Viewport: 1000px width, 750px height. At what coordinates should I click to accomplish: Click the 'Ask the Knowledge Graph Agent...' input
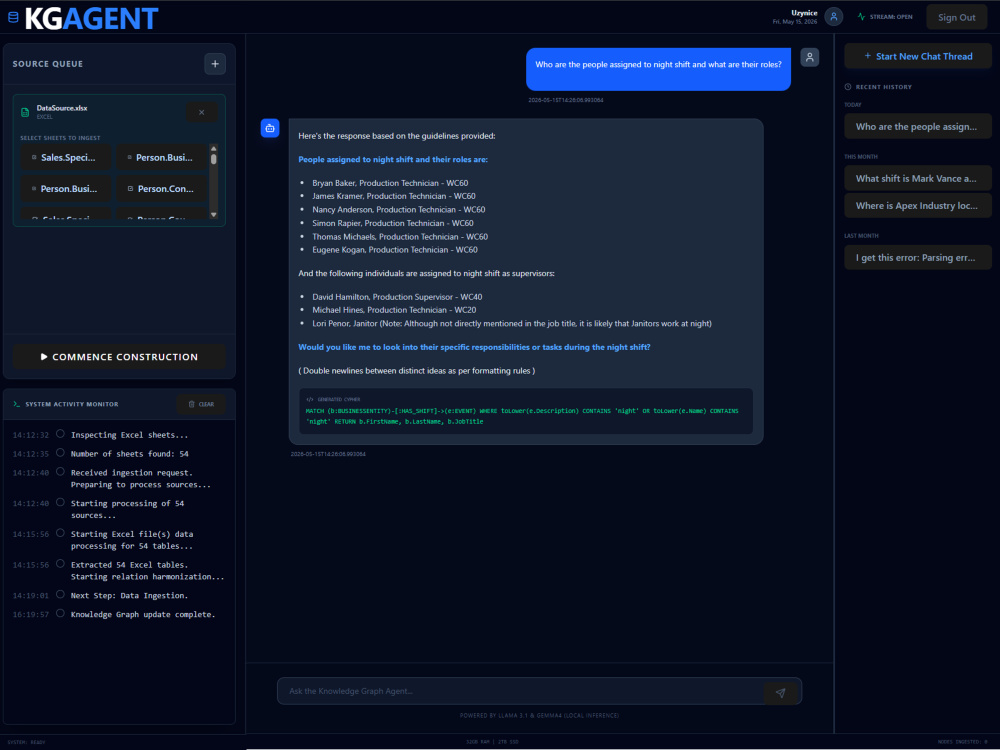point(520,691)
